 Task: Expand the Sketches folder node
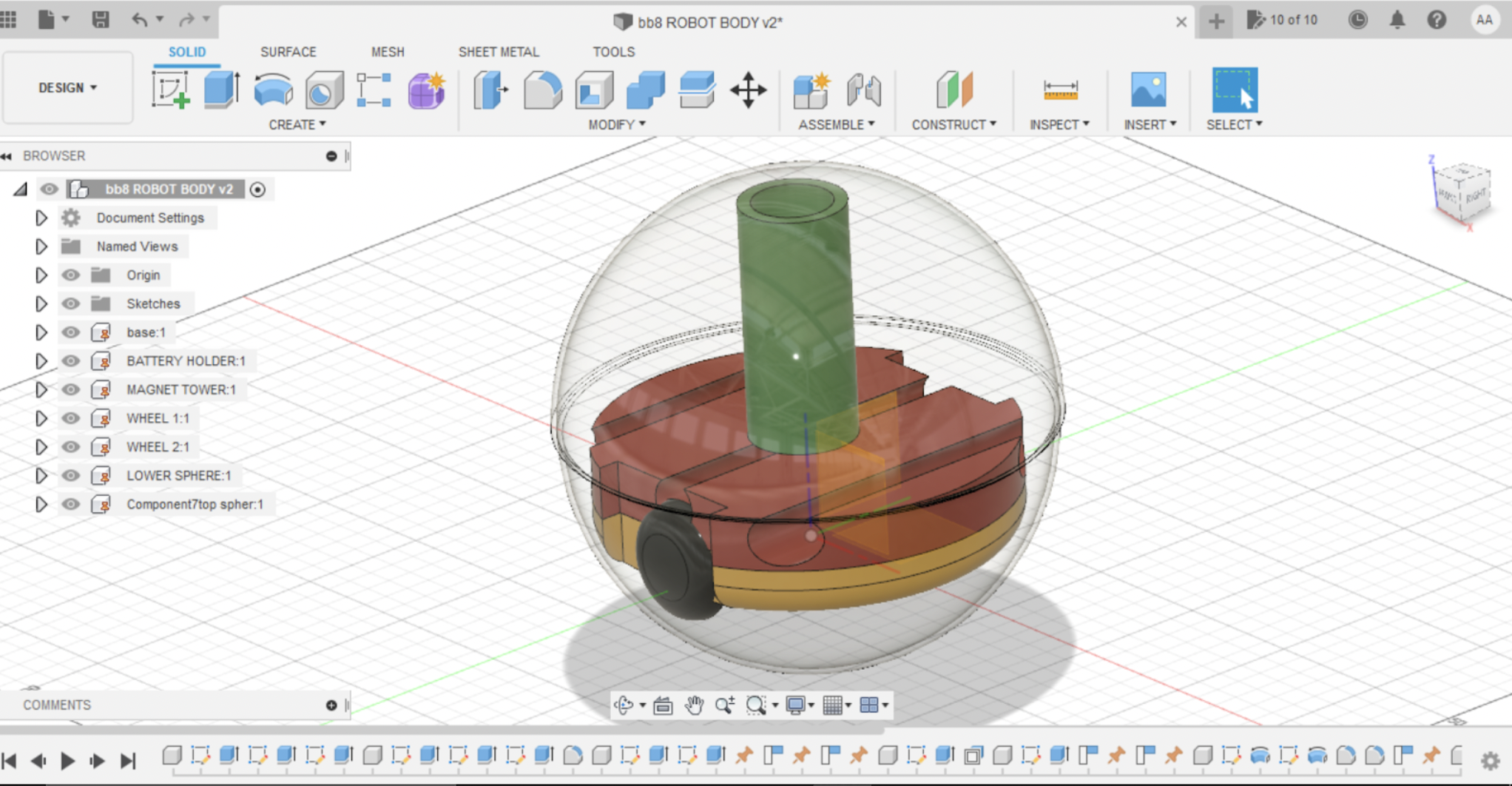(41, 303)
